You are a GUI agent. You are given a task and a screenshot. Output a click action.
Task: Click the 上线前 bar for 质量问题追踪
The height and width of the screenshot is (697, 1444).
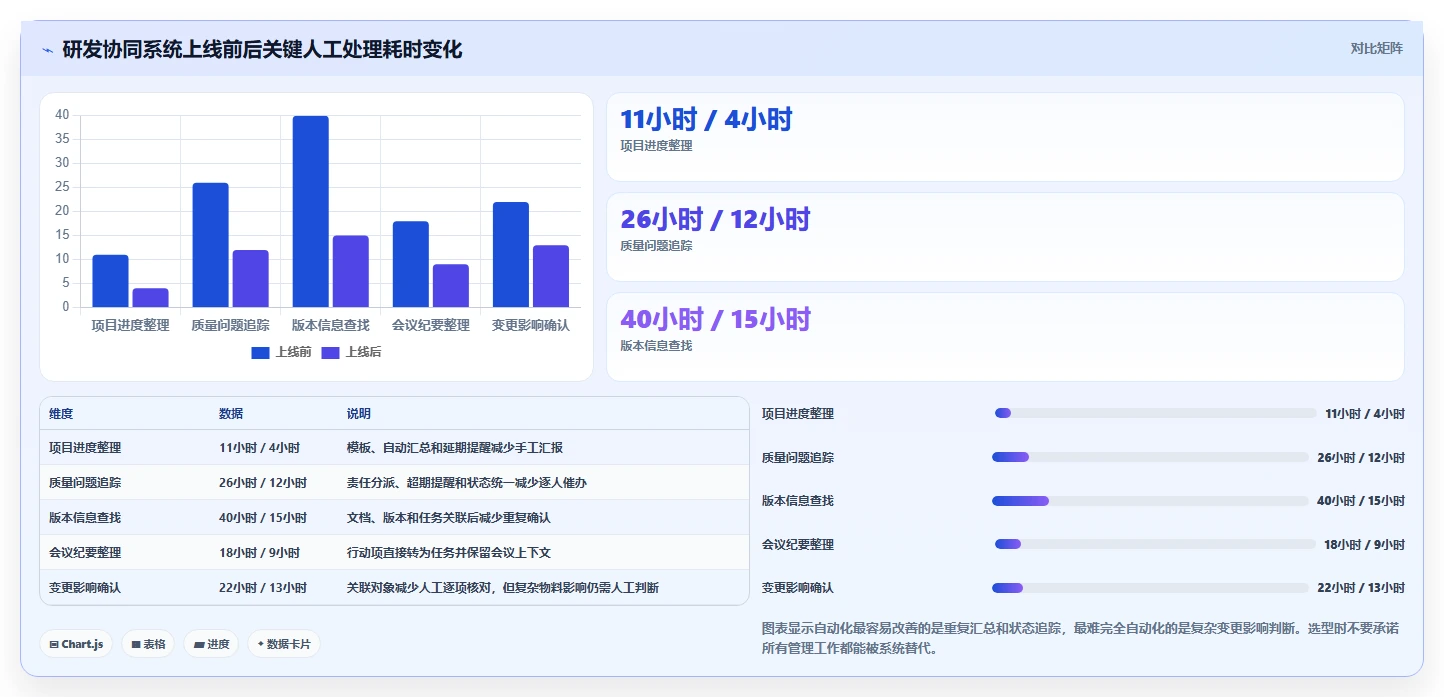210,245
